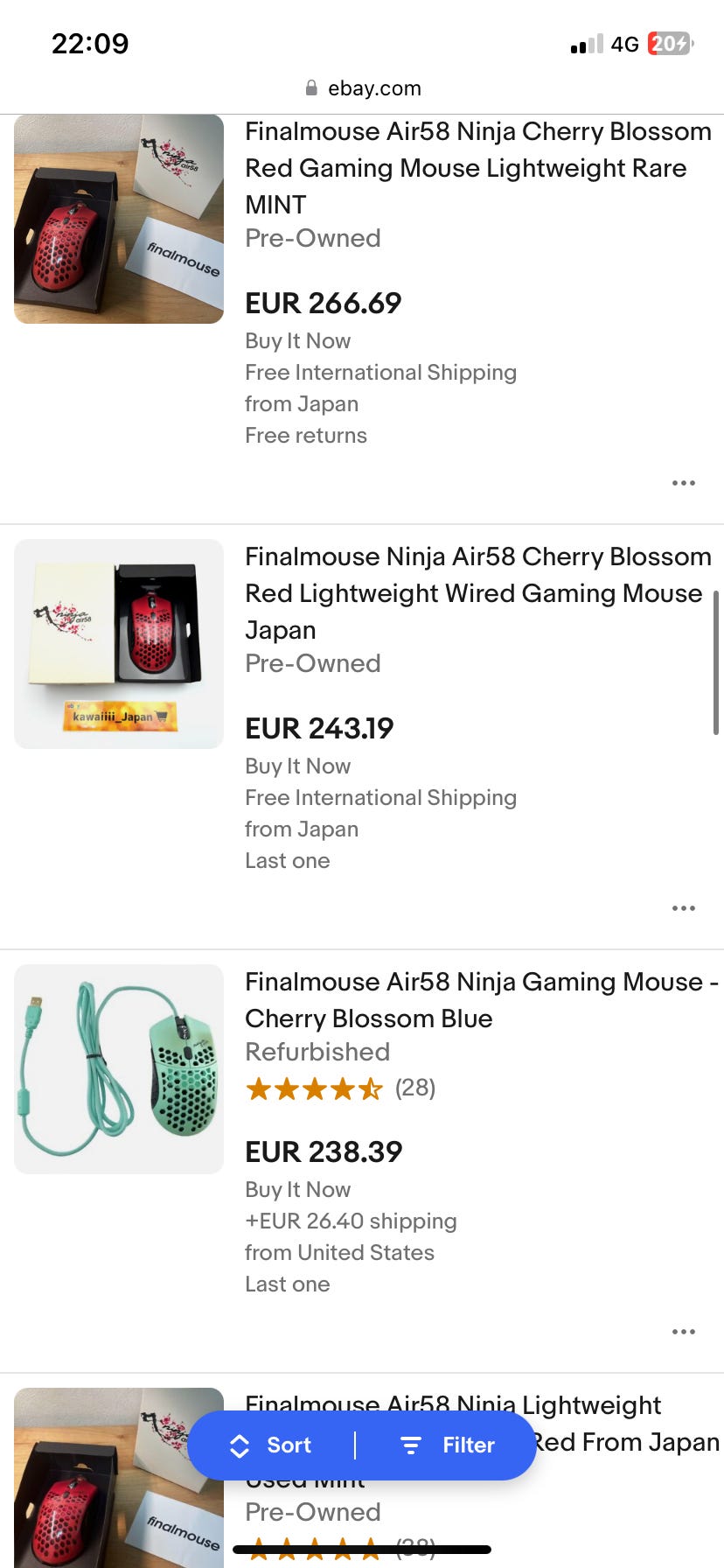Open more options for EUR 266.69 listing

click(x=683, y=483)
